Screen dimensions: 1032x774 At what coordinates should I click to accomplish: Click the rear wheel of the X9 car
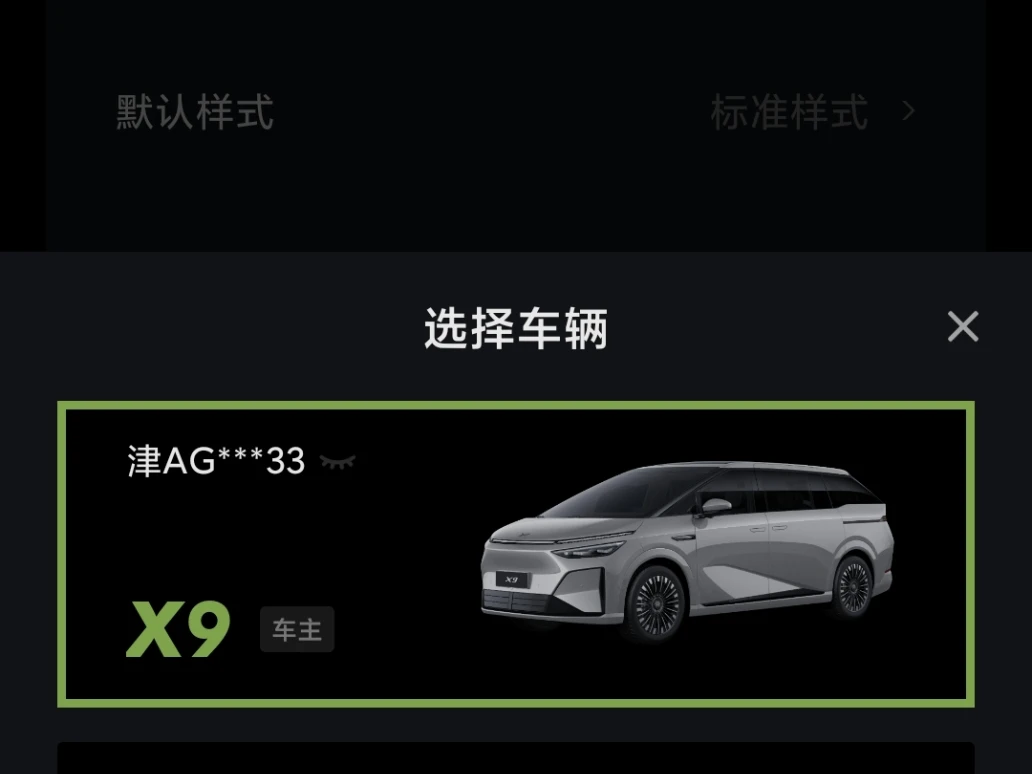click(853, 586)
